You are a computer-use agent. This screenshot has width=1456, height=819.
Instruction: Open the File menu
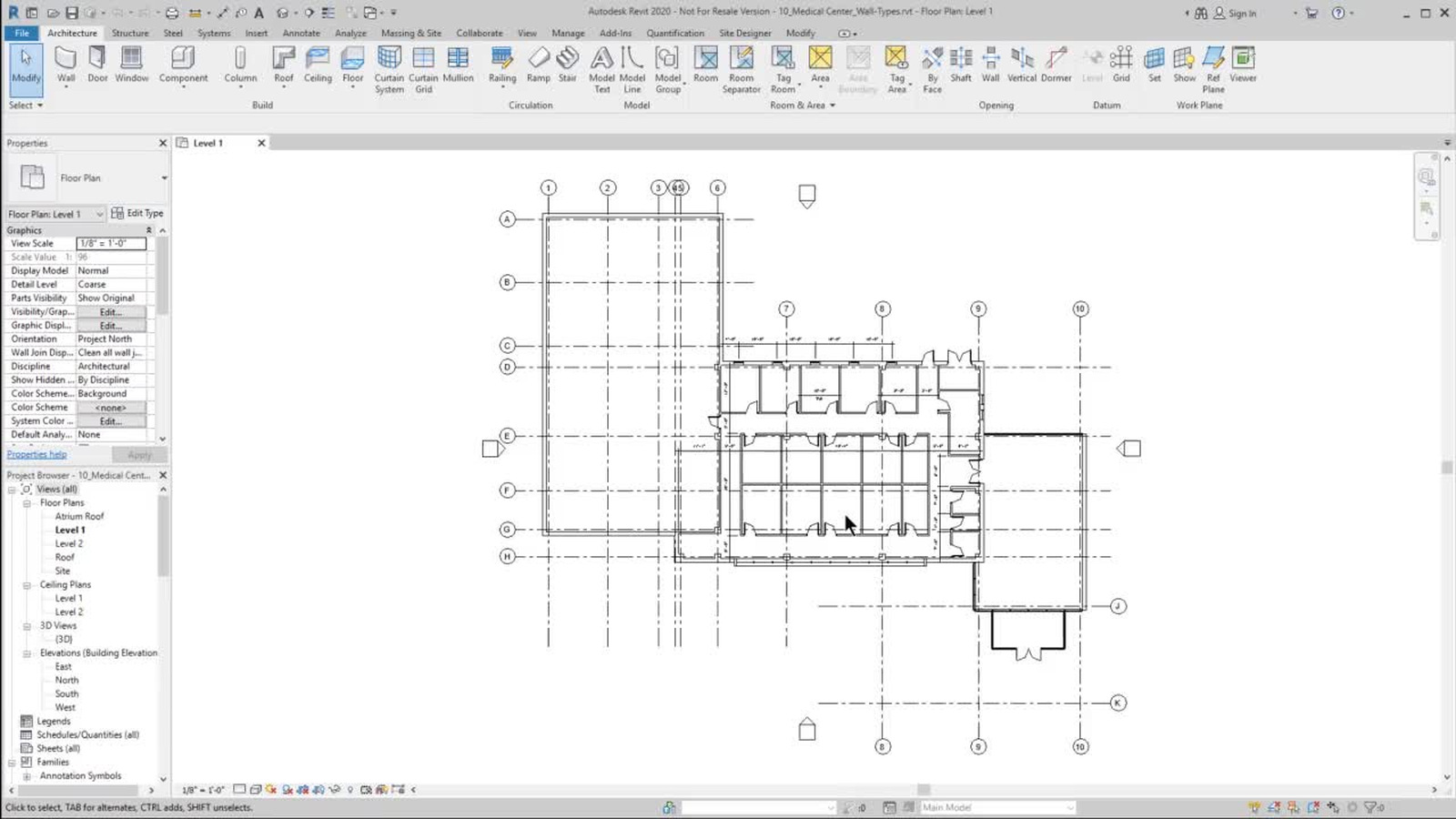click(x=22, y=33)
